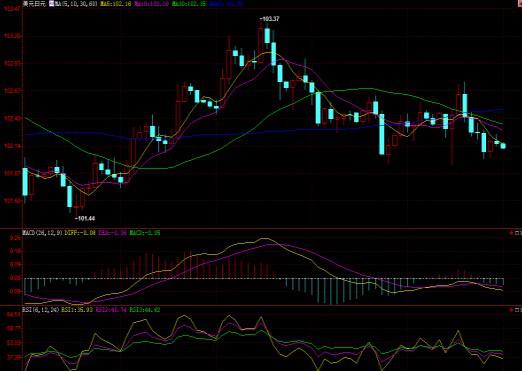
Task: Click the 101.44 low price marker
Action: point(85,218)
